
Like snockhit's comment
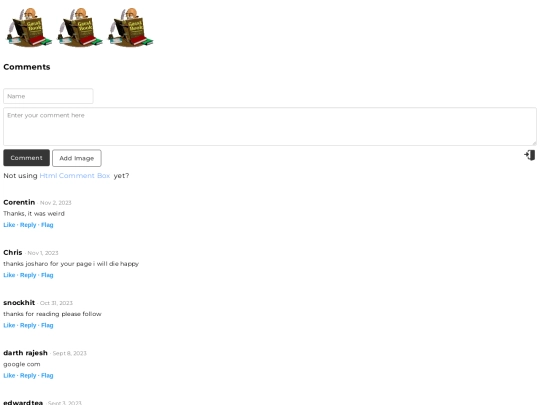(9, 325)
